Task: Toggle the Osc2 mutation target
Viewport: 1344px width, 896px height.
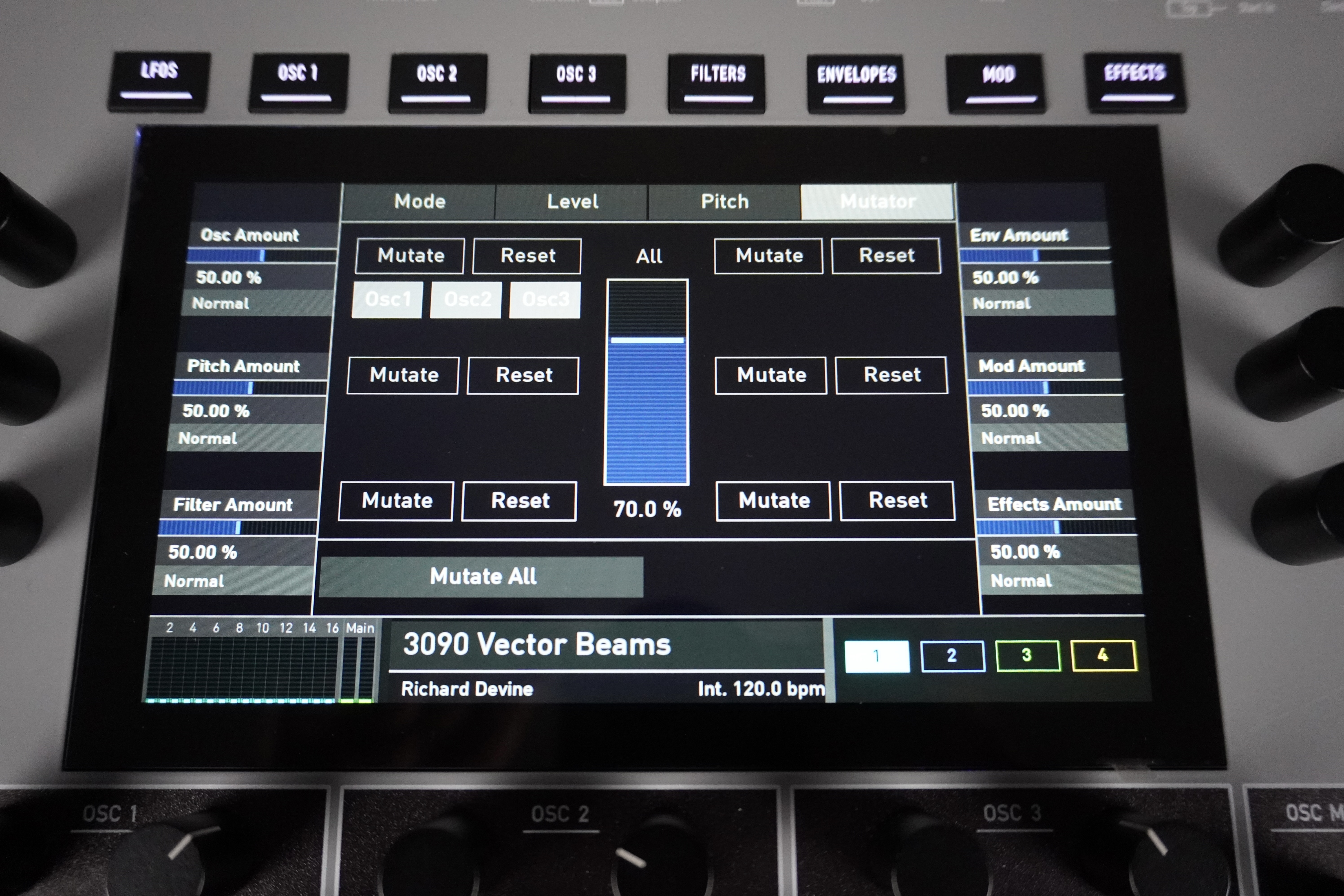Action: point(466,299)
